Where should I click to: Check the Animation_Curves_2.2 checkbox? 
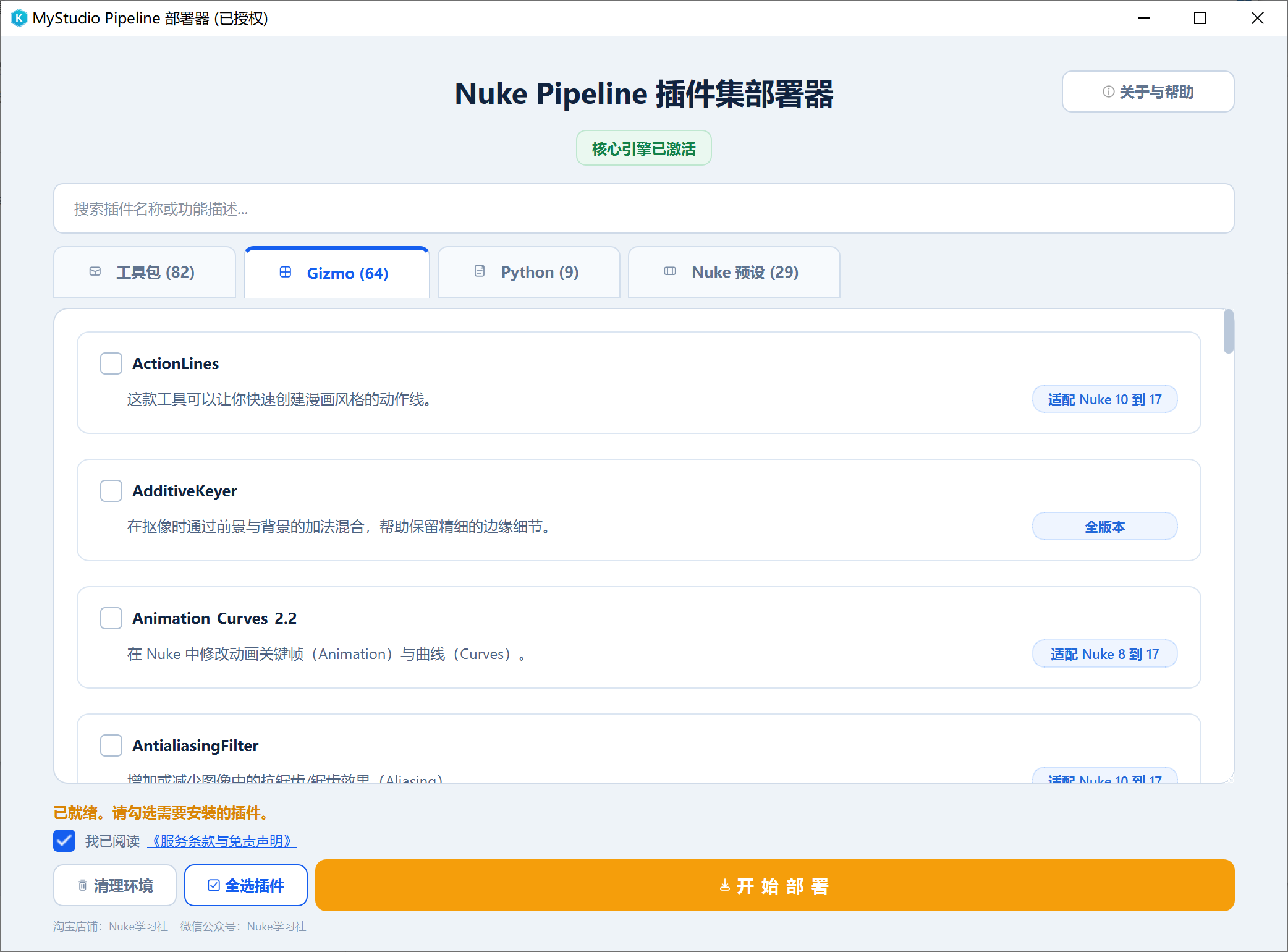[x=111, y=618]
